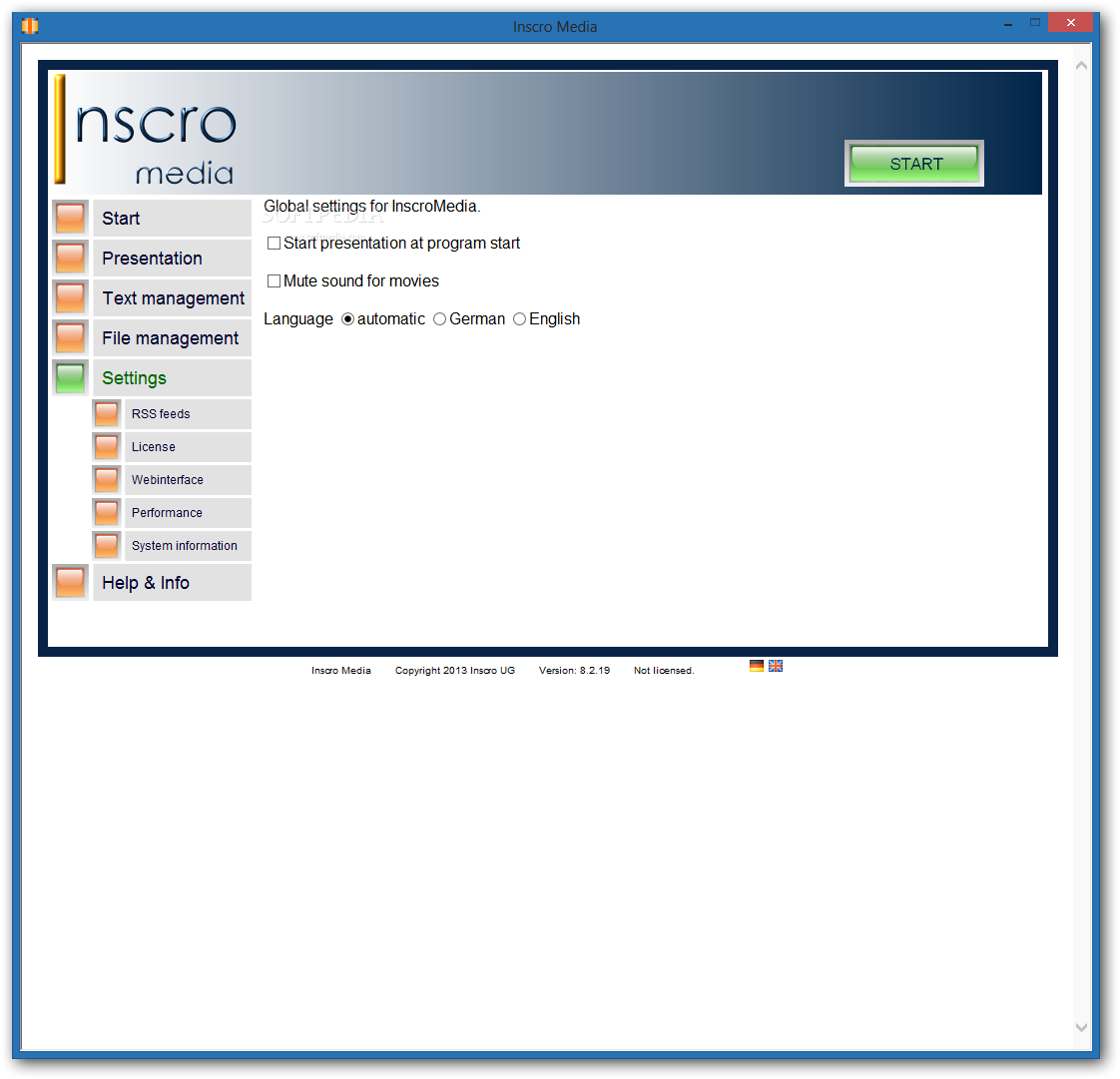Screen dimensions: 1120x1079
Task: Click scrollbar up arrow
Action: 1081,65
